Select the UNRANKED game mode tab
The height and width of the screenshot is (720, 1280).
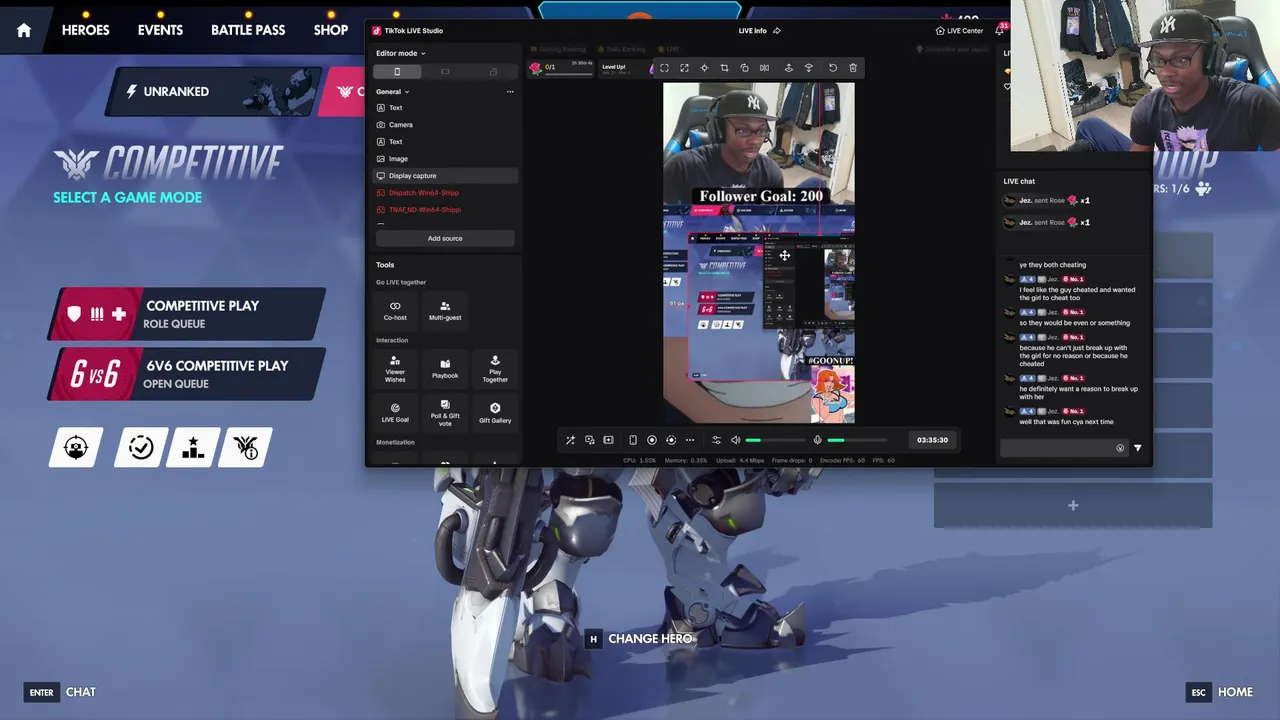tap(212, 91)
